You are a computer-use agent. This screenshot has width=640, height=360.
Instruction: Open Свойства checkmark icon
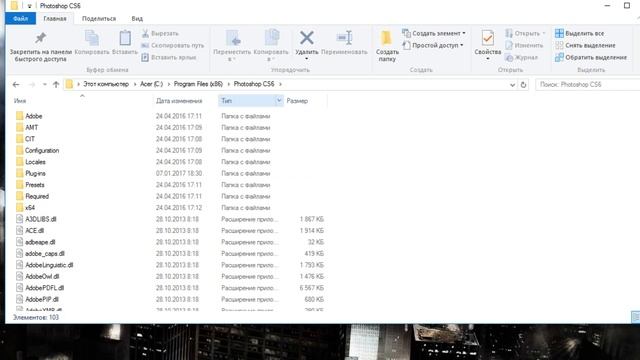click(488, 38)
